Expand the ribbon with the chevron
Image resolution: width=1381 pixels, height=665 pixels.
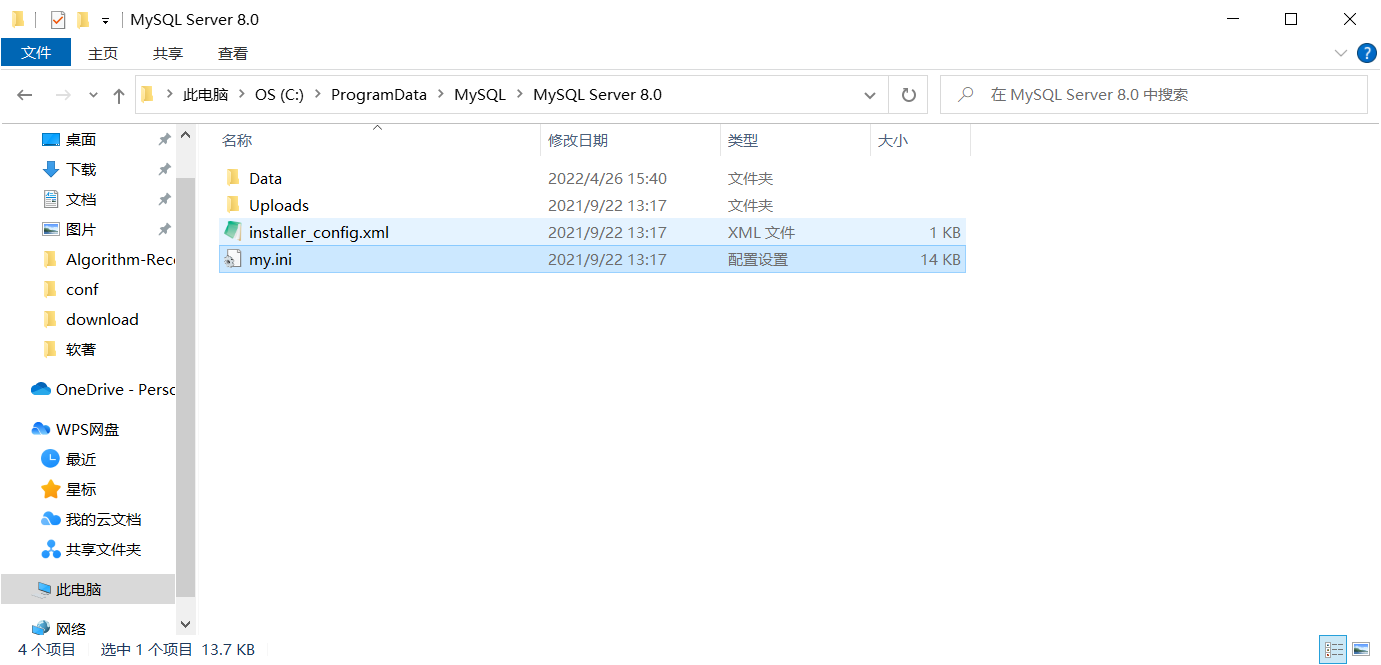1341,53
